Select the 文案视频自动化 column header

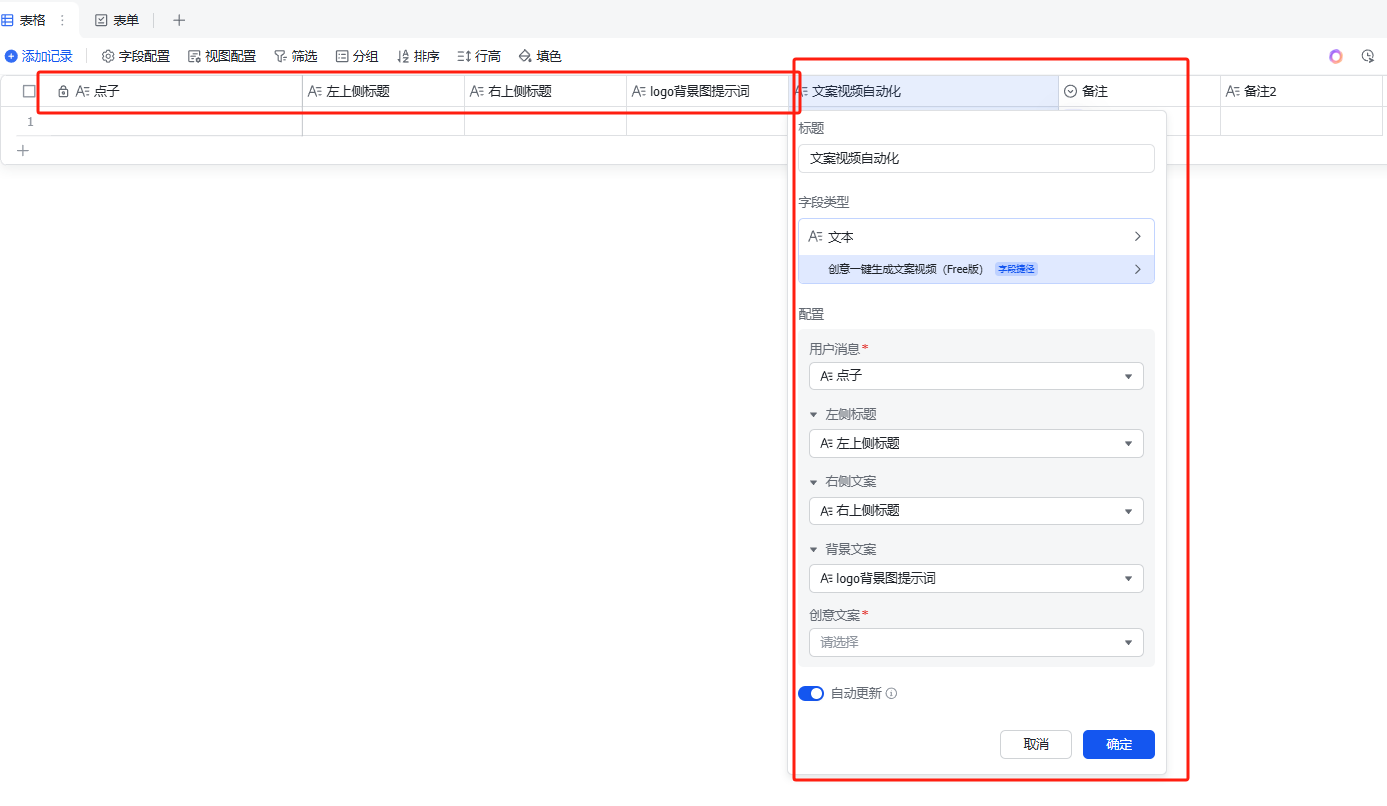click(x=923, y=91)
